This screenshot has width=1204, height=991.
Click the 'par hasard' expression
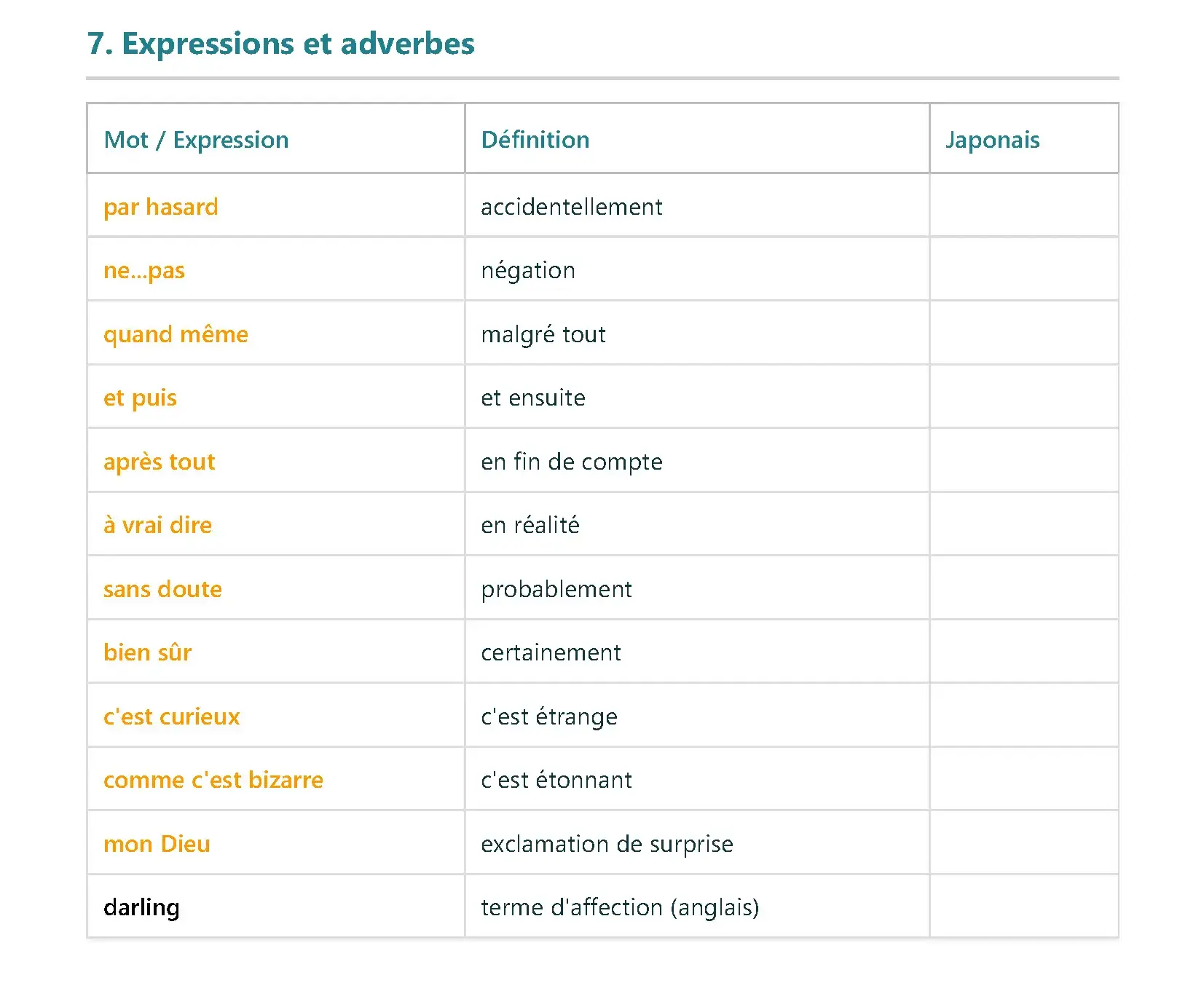[160, 207]
